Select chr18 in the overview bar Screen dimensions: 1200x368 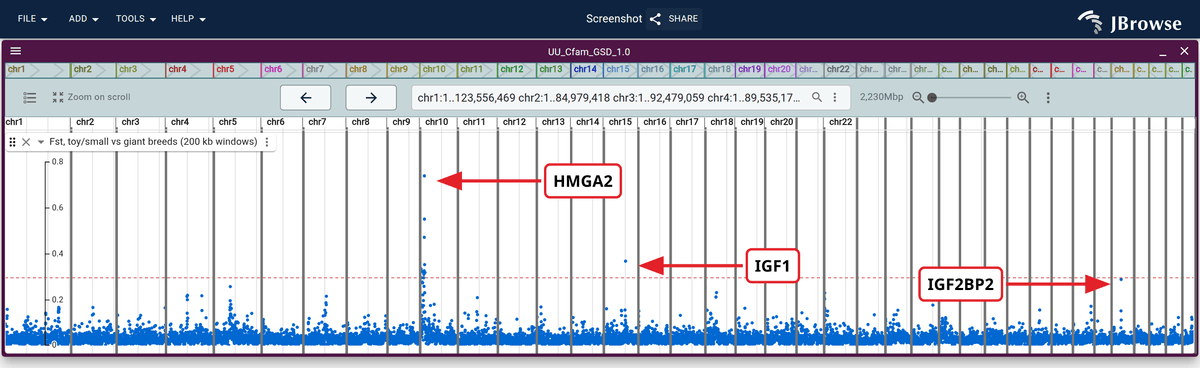(721, 69)
